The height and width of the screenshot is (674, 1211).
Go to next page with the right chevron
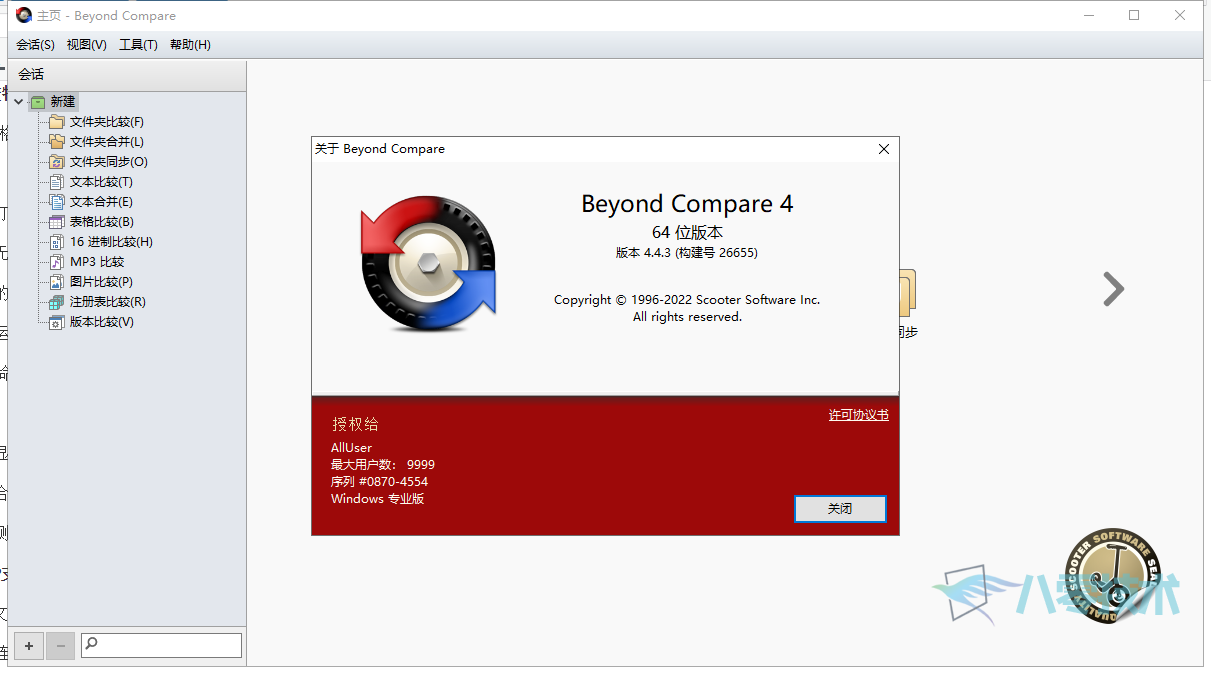(x=1113, y=289)
